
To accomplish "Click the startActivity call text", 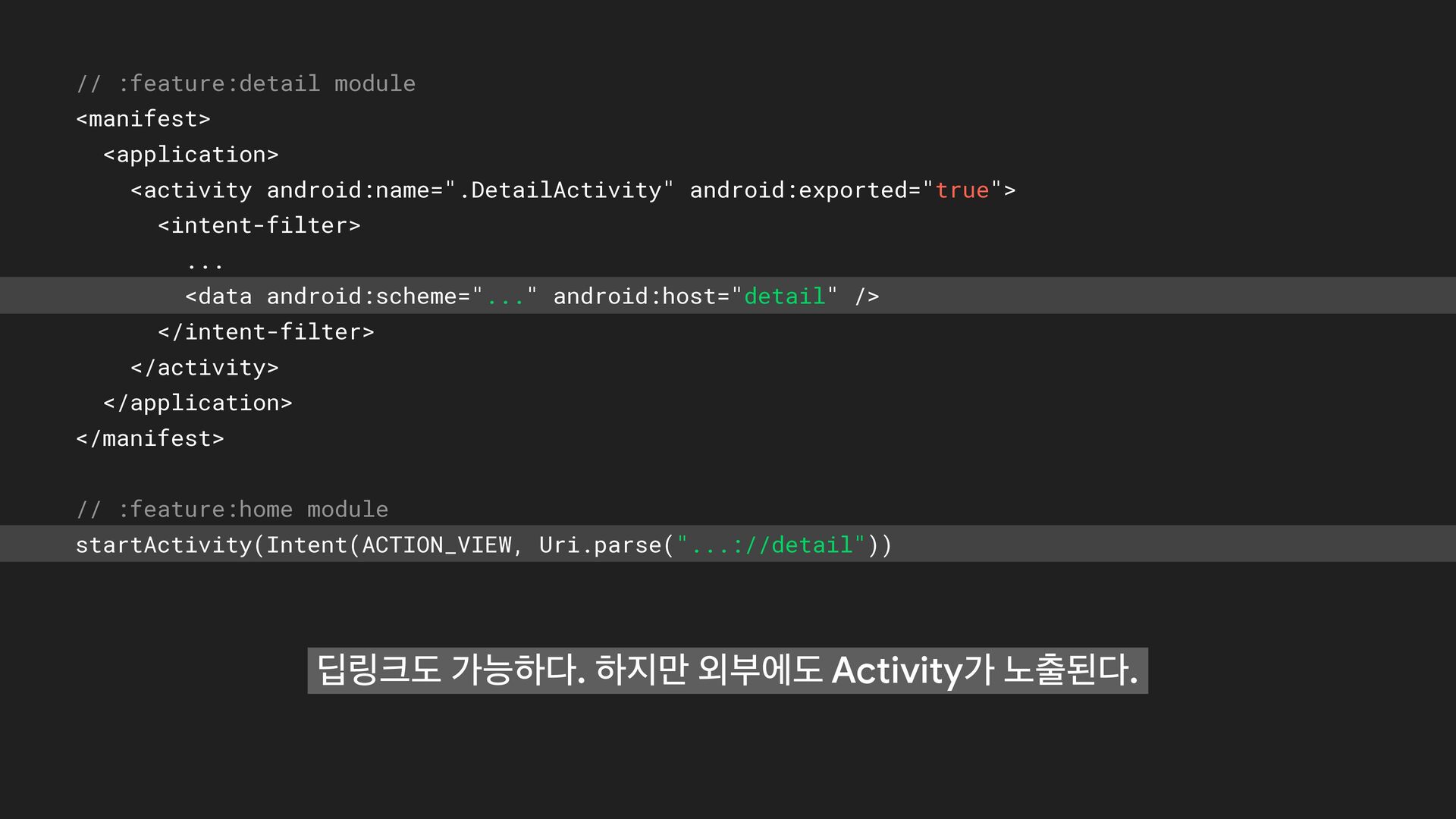I will coord(163,545).
